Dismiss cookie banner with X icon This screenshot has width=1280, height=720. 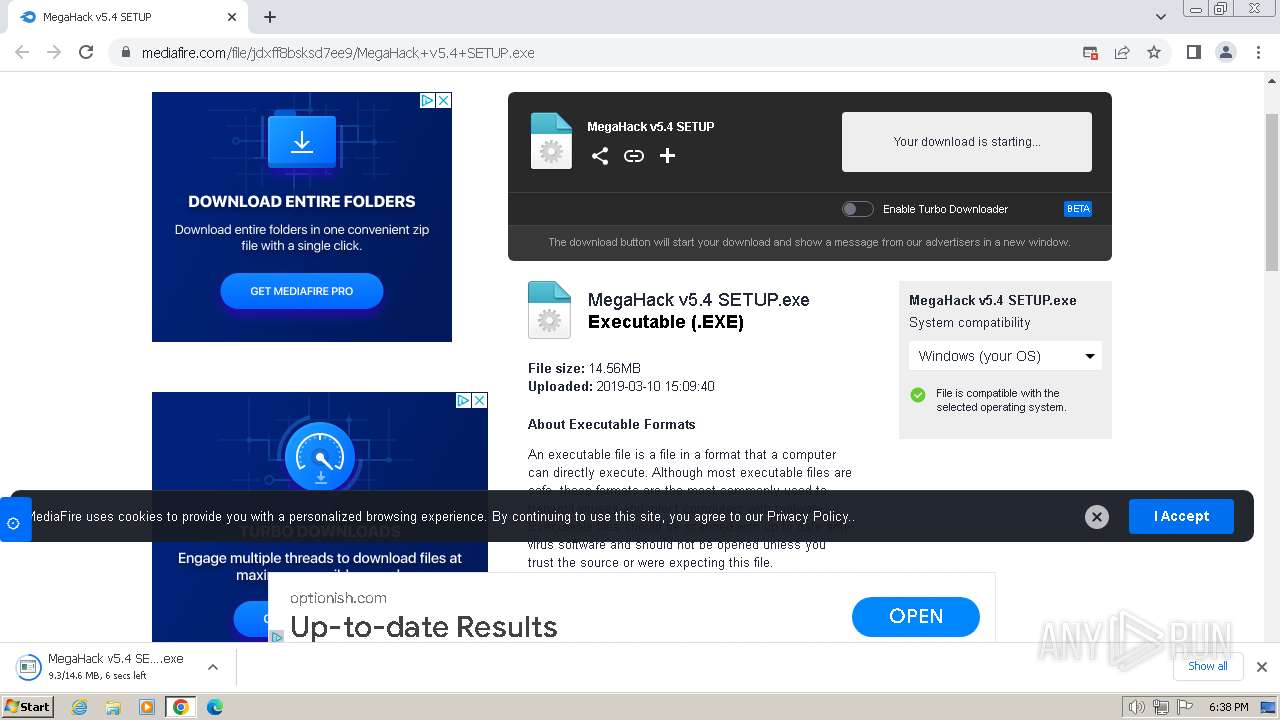[1097, 517]
